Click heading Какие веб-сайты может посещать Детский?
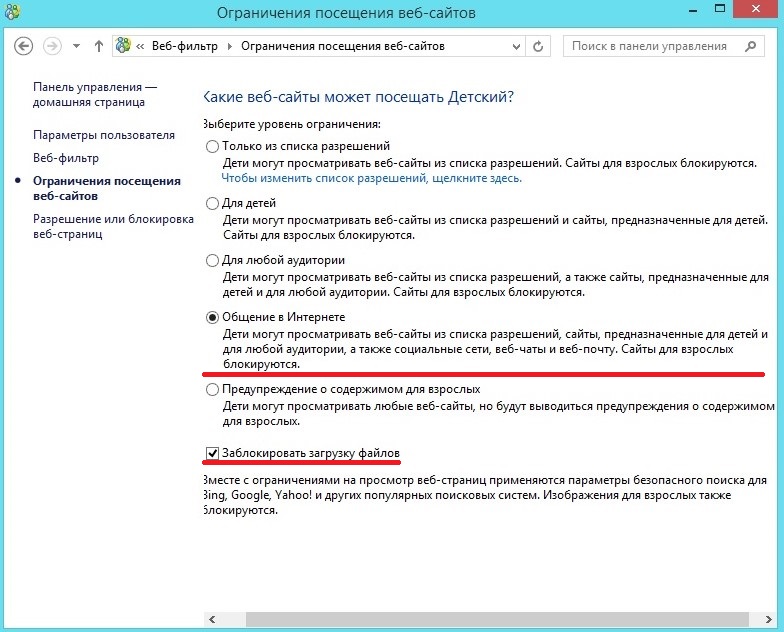The height and width of the screenshot is (632, 784). point(358,96)
